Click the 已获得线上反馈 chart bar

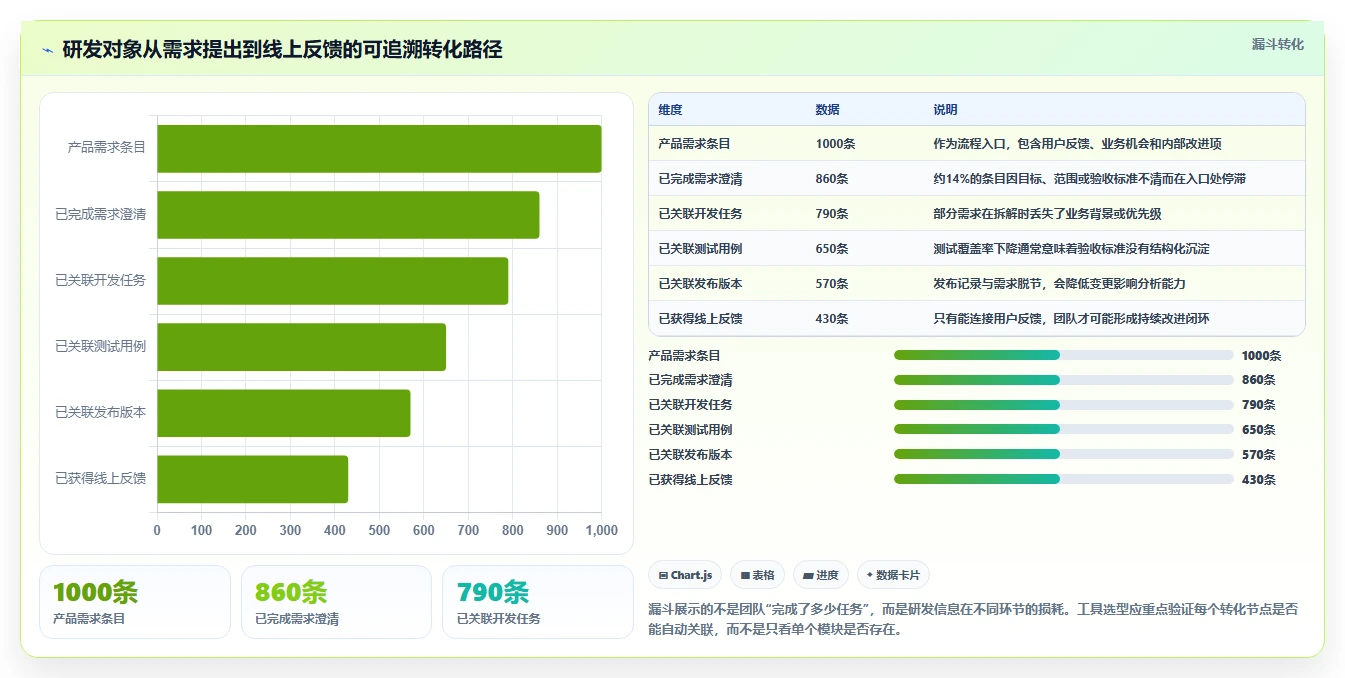click(252, 478)
